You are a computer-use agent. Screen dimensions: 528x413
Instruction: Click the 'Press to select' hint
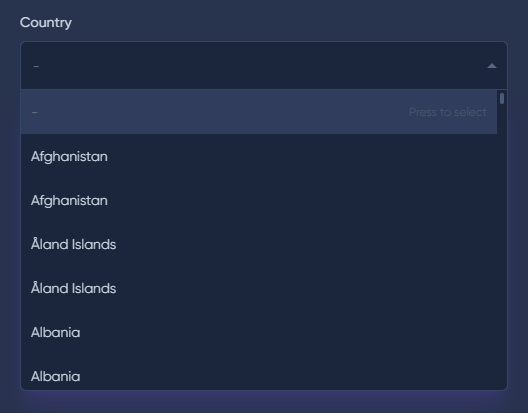coord(448,112)
